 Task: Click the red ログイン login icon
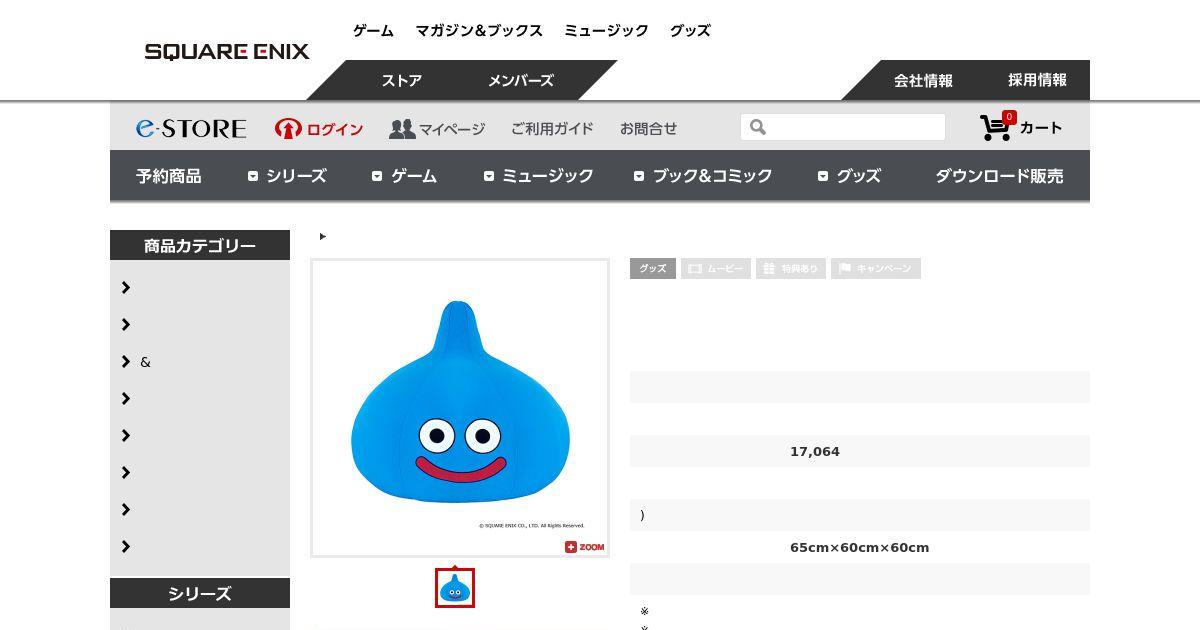[288, 128]
